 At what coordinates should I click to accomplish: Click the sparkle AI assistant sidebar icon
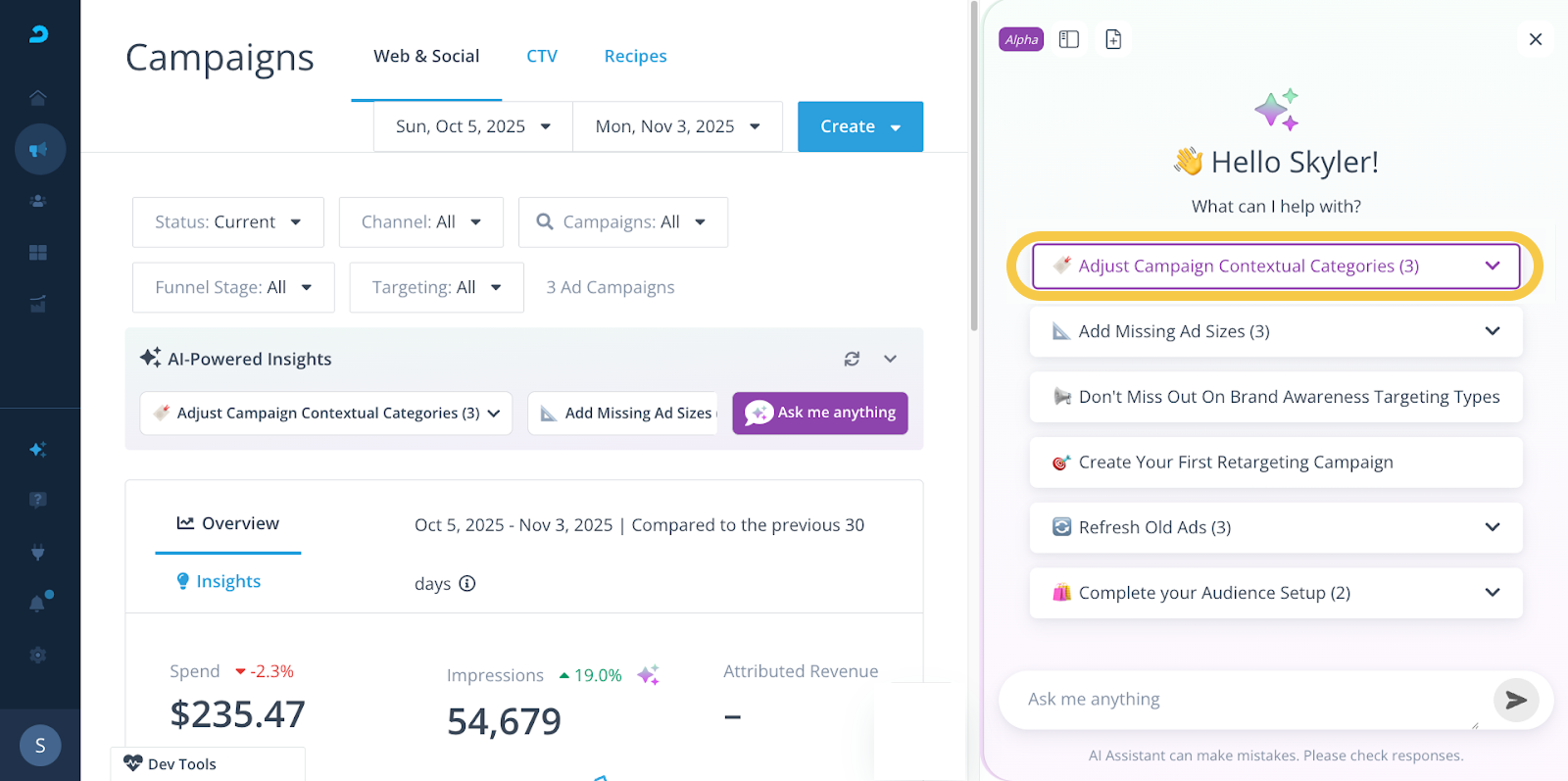click(x=38, y=449)
